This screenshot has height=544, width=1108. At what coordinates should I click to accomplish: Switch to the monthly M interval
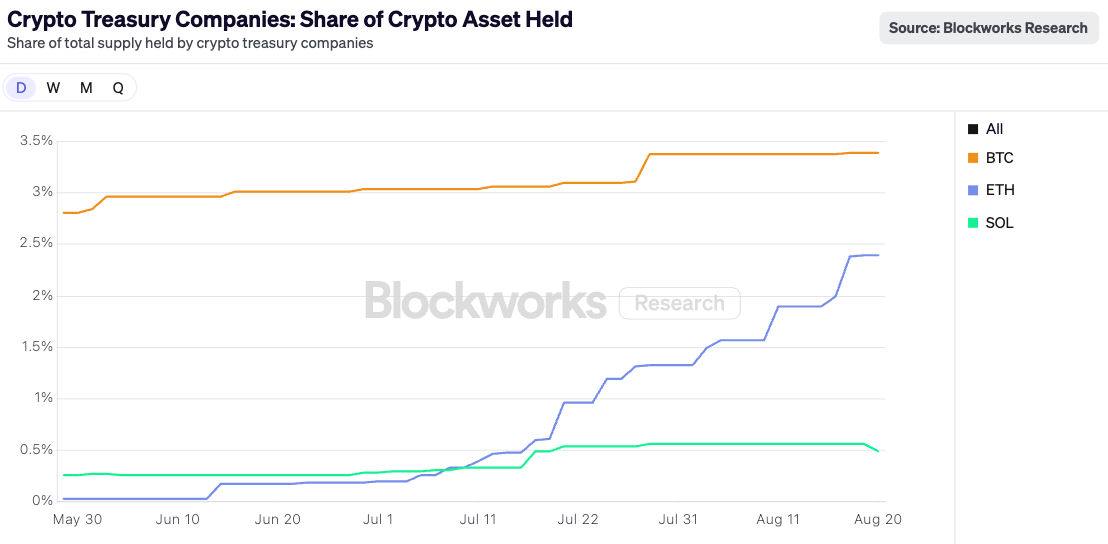click(x=86, y=88)
